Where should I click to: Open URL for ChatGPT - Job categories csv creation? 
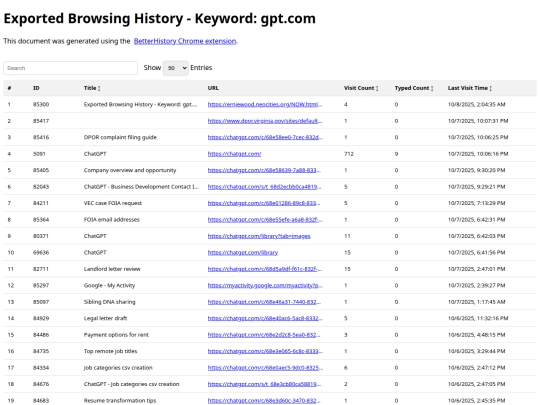click(264, 384)
